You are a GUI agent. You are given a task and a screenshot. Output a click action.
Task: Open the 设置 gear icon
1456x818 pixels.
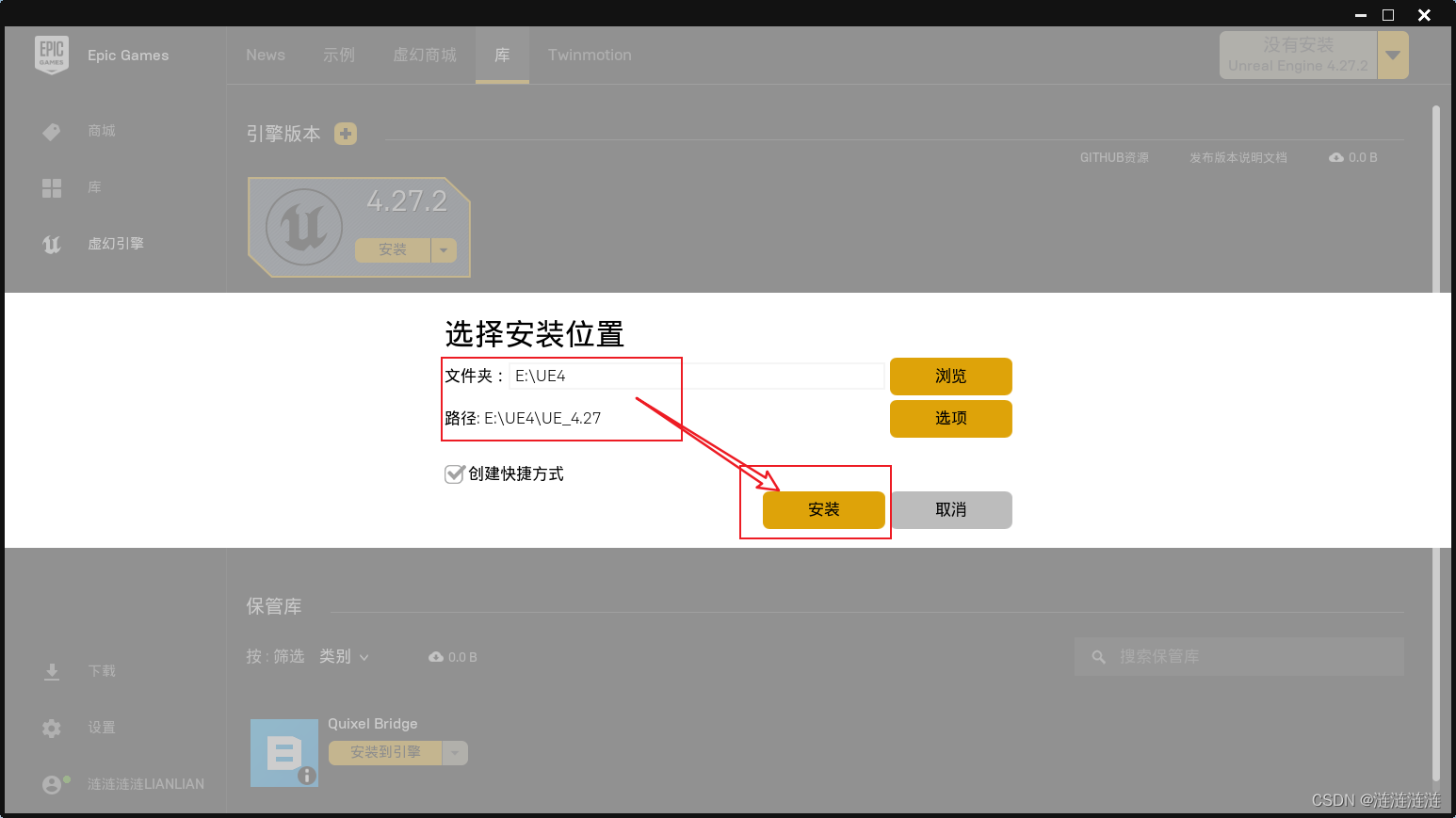(52, 728)
